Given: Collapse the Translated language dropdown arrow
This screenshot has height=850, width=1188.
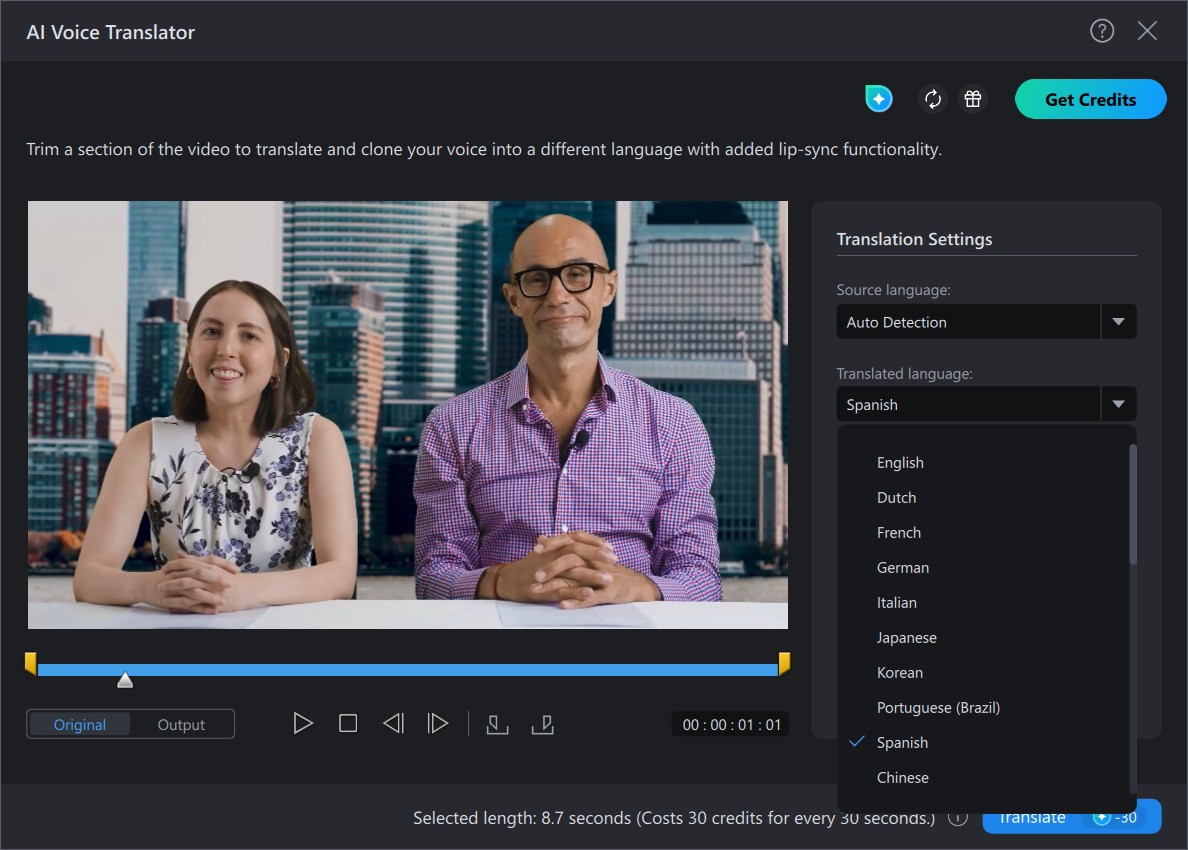Looking at the screenshot, I should tap(1118, 404).
